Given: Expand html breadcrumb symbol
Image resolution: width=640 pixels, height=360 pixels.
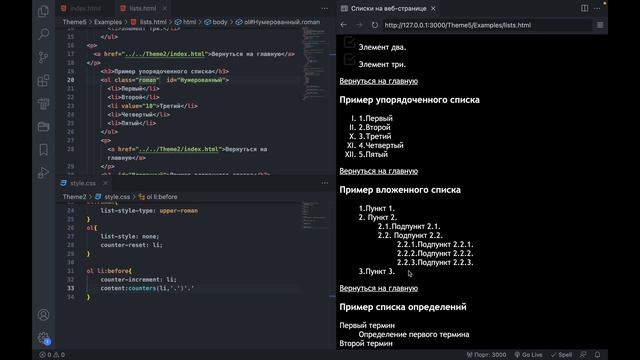Looking at the screenshot, I should (x=186, y=22).
